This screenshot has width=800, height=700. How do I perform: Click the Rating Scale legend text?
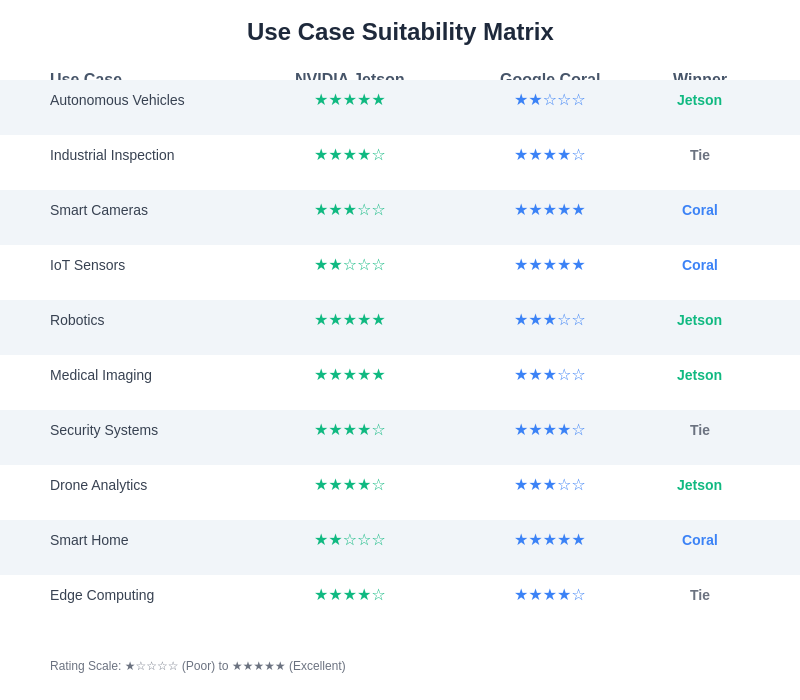(198, 666)
